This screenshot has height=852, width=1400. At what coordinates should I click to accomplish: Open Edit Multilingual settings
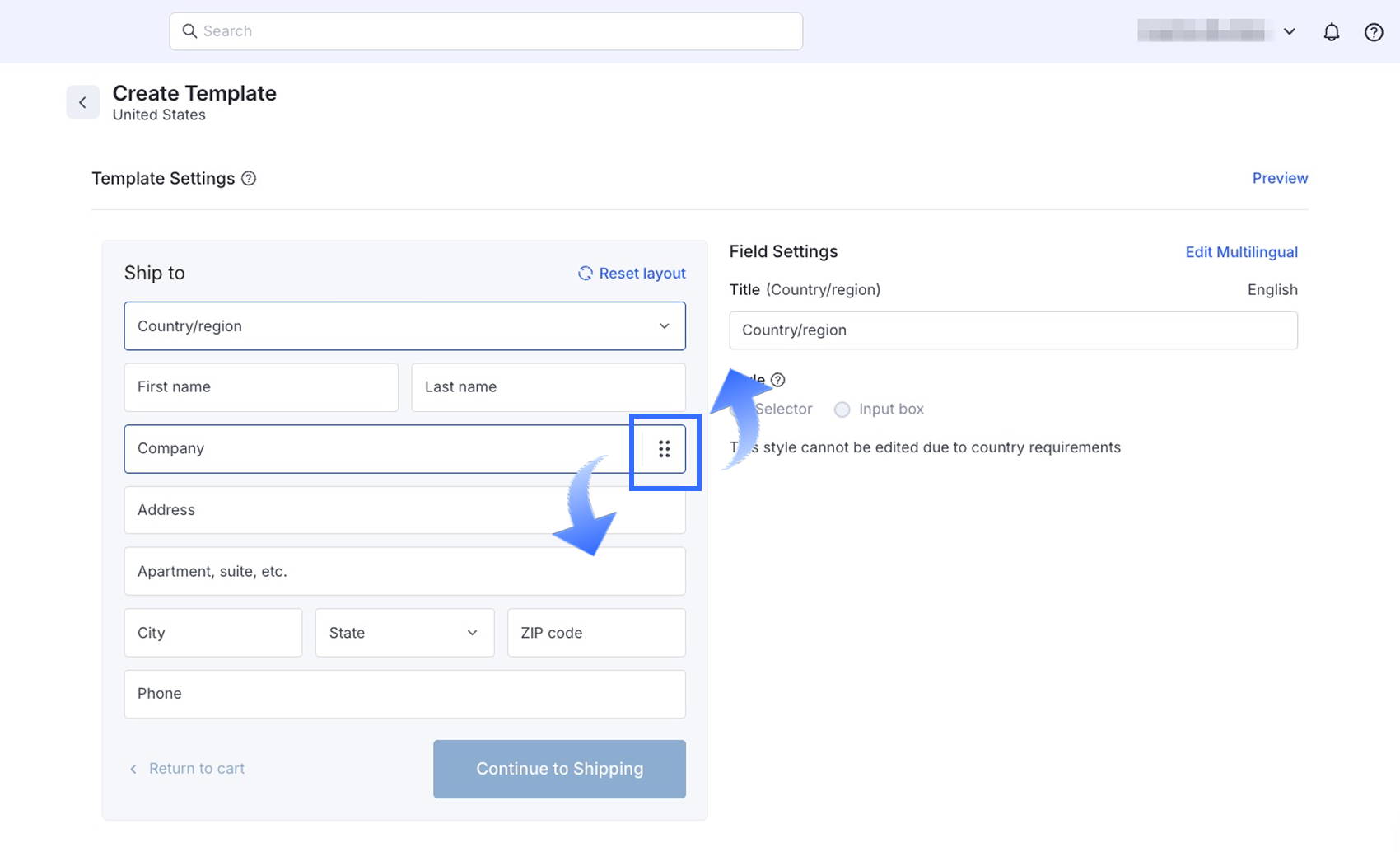click(1241, 252)
